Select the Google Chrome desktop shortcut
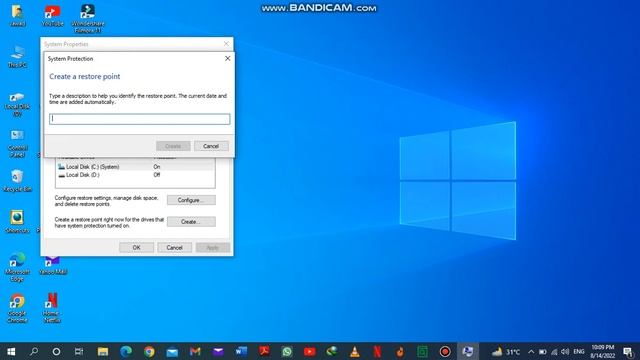The width and height of the screenshot is (640, 360). (17, 308)
